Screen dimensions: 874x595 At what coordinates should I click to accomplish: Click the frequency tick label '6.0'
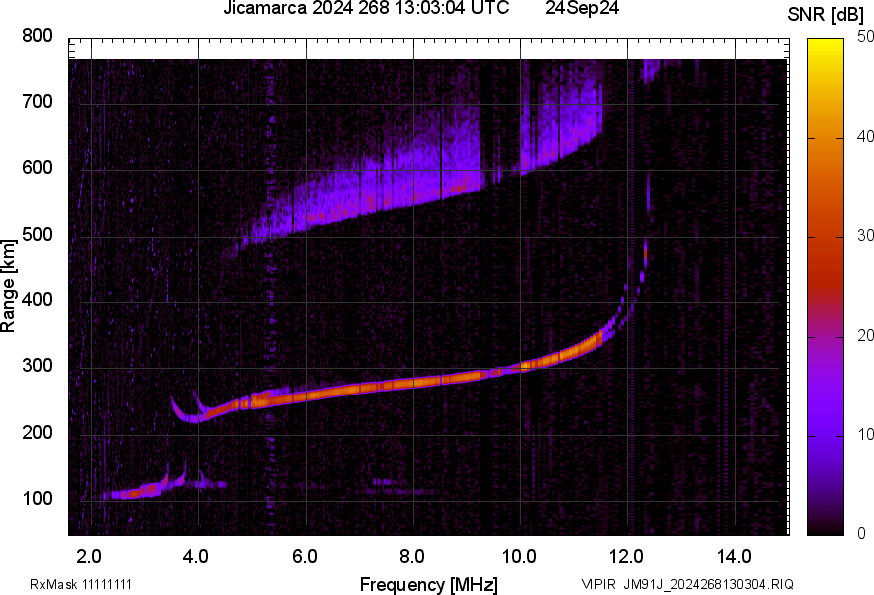point(304,557)
